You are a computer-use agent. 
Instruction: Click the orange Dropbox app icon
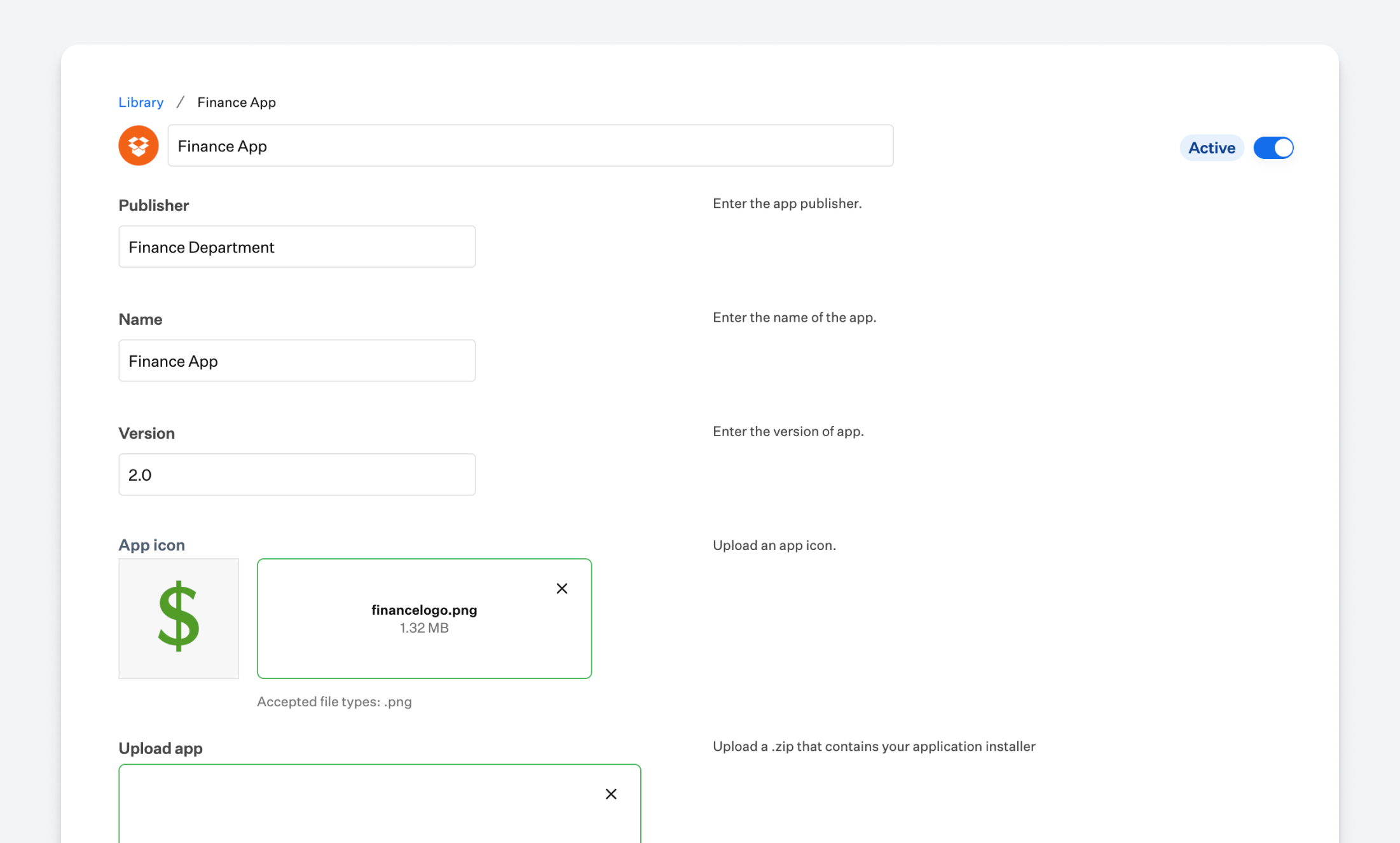coord(138,146)
